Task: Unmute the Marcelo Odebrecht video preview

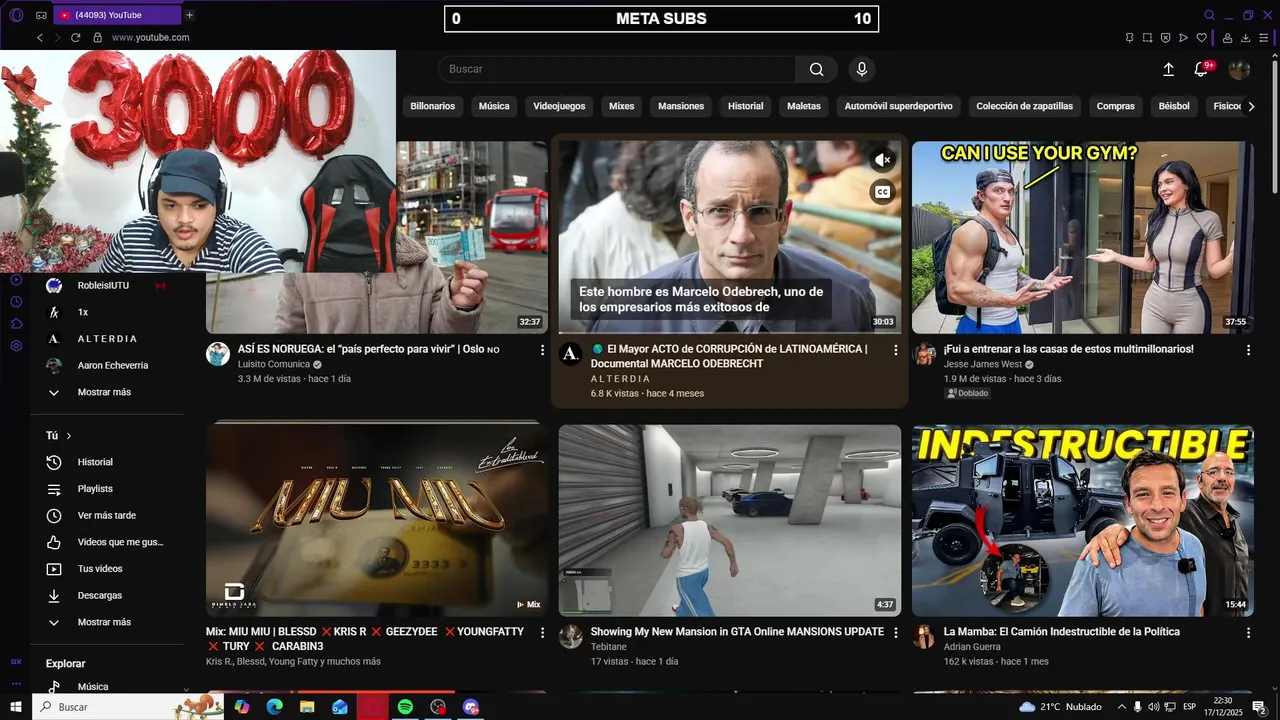Action: point(882,160)
